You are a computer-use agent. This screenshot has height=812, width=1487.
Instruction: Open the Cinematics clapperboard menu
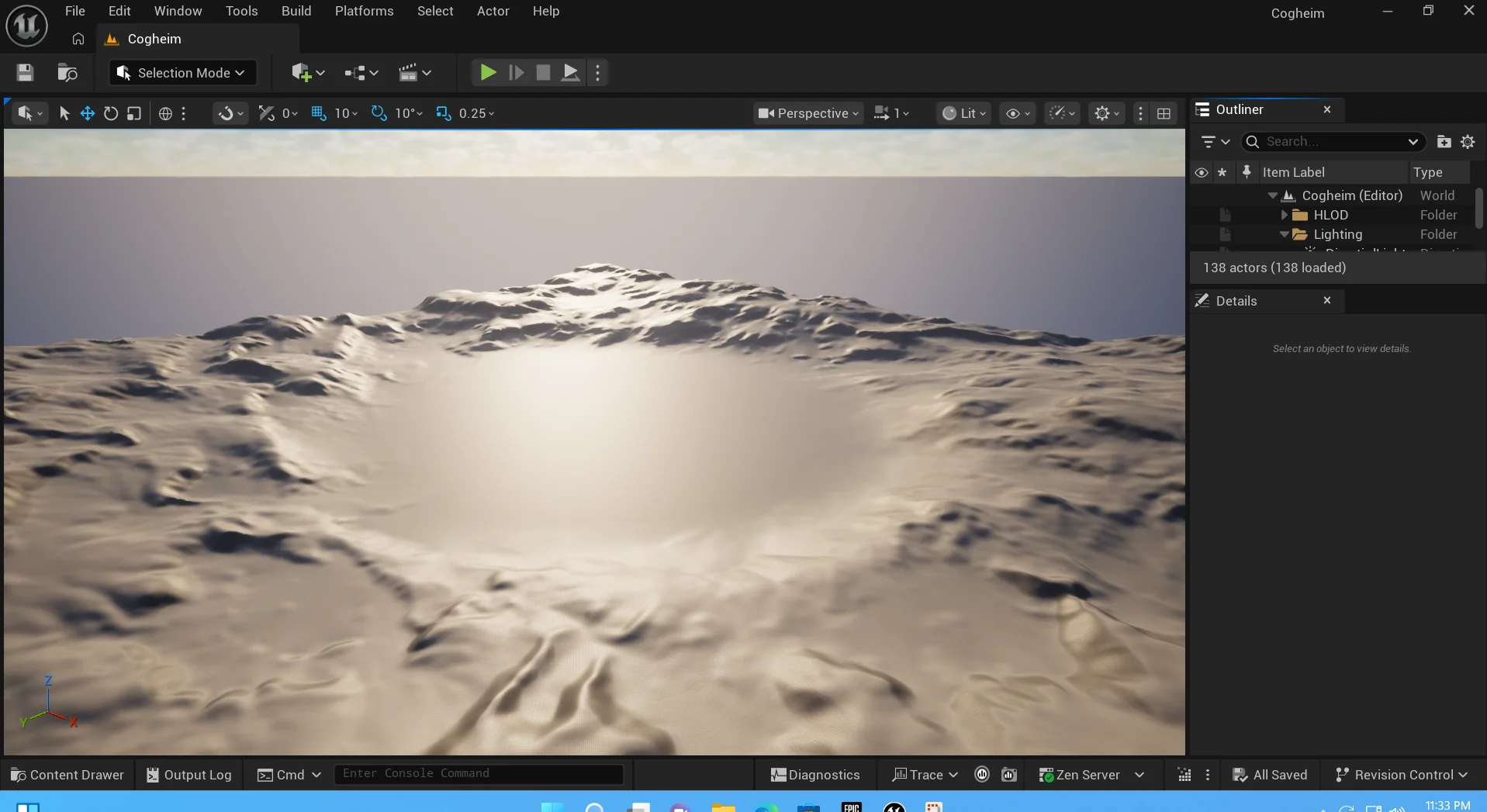[414, 73]
